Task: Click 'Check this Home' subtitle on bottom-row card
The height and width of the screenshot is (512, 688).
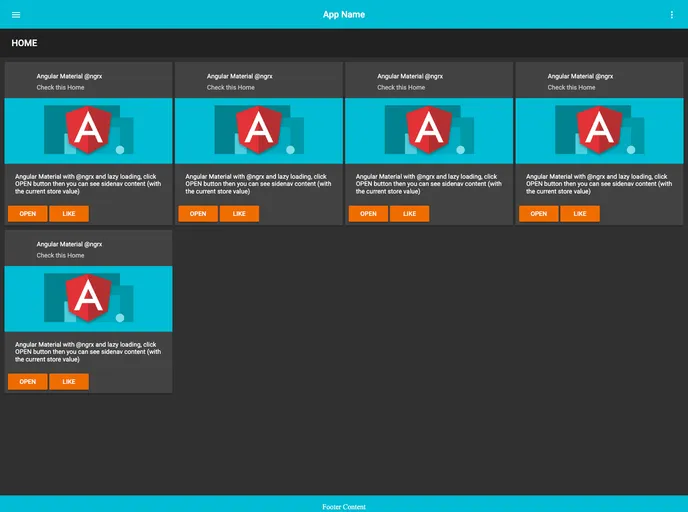Action: (60, 255)
